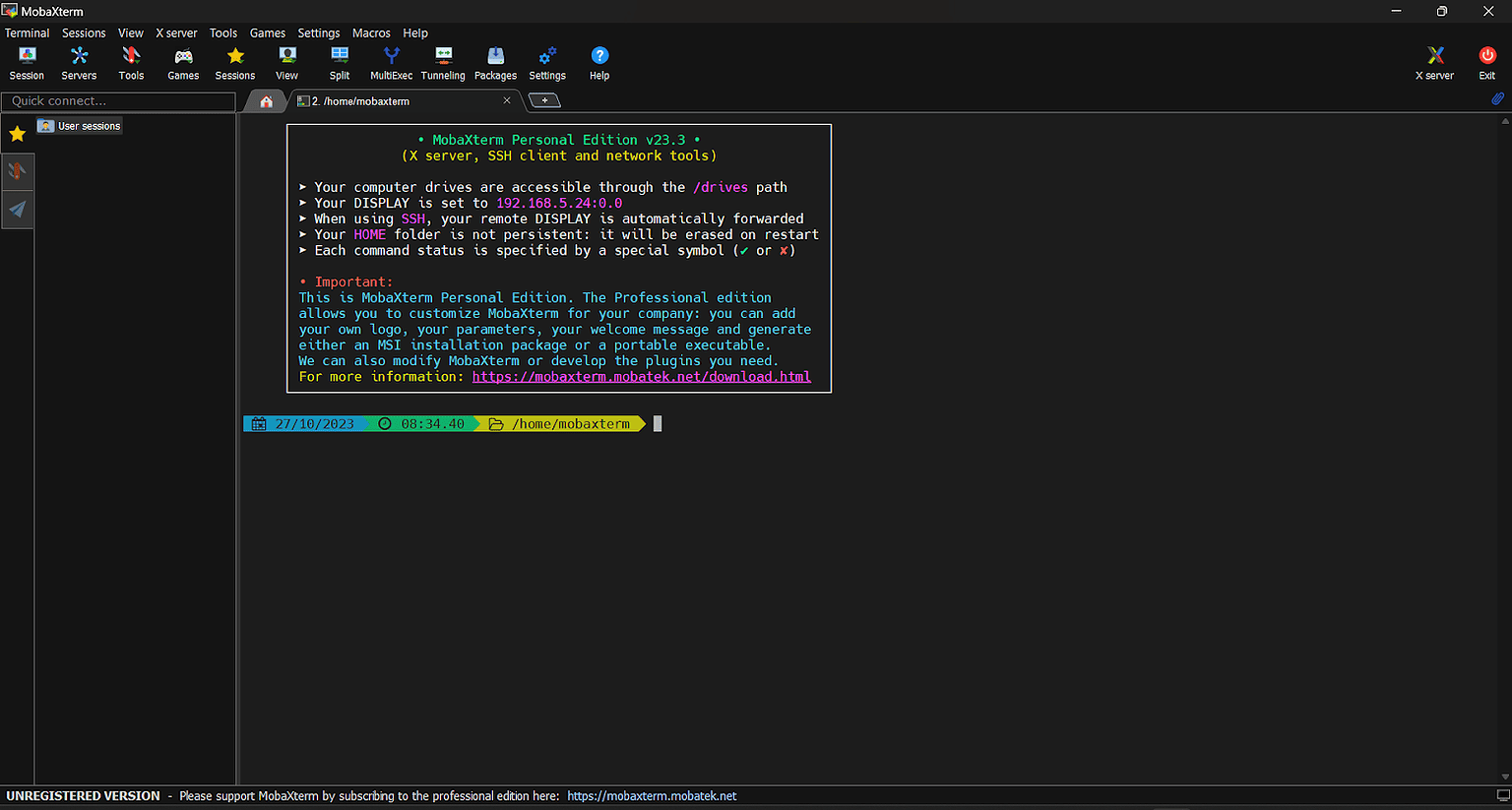Go to the Home tab icon
1512x810 pixels.
(x=266, y=100)
